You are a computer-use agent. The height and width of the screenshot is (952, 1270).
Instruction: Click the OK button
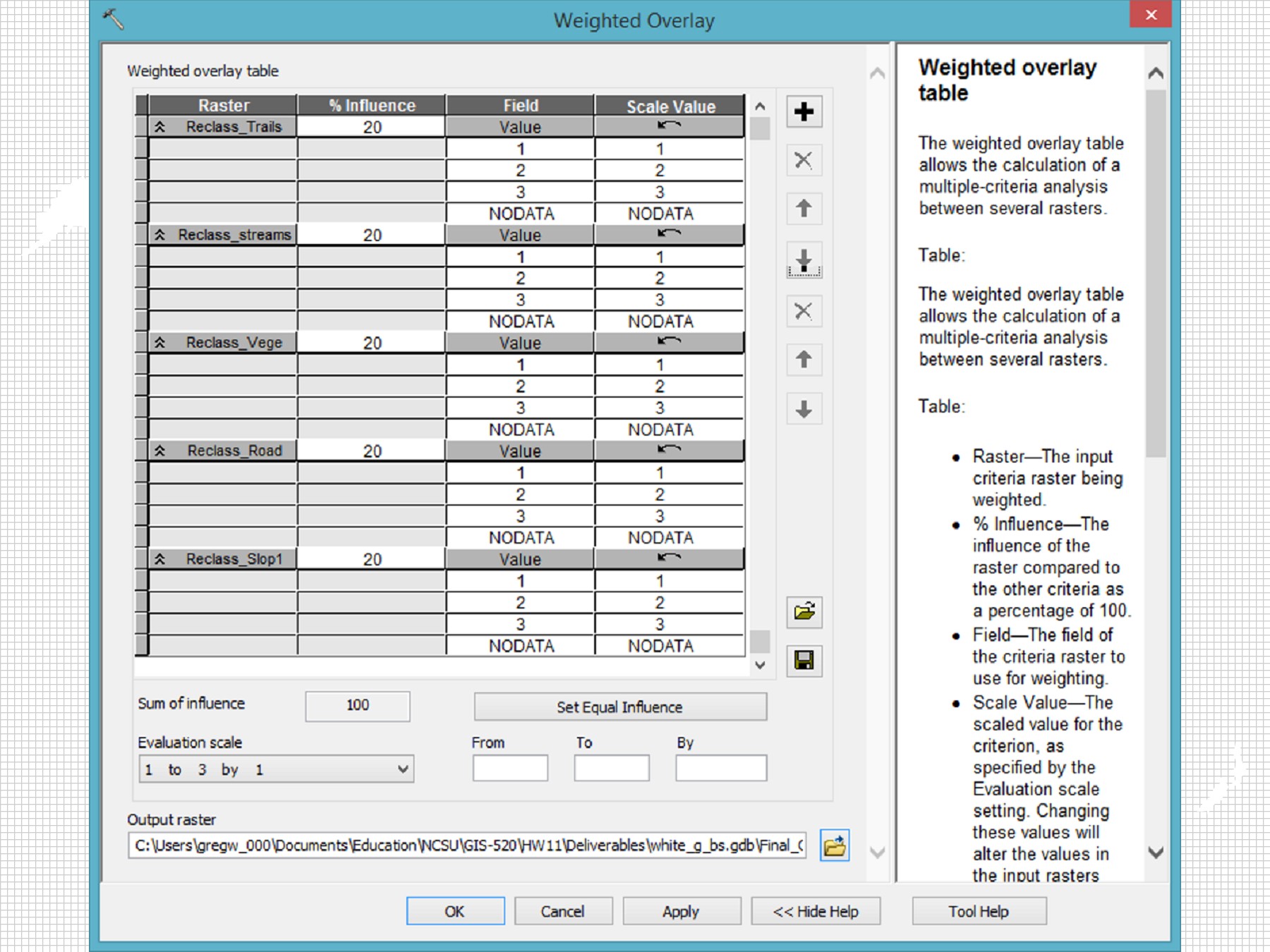pos(455,911)
